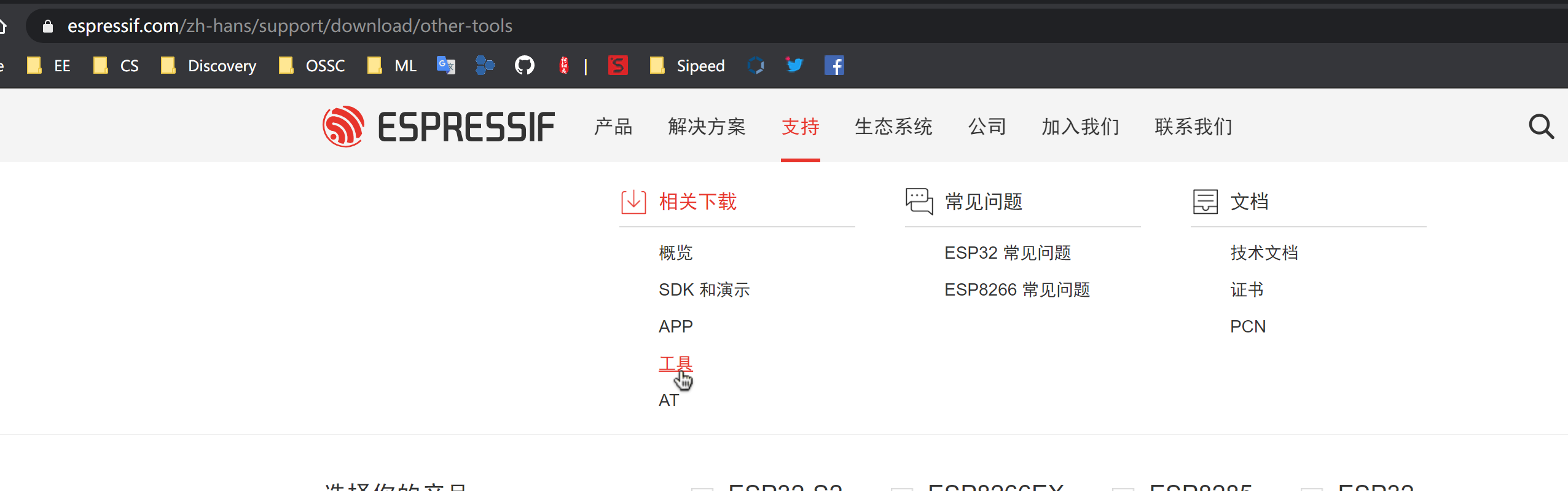Viewport: 1568px width, 491px height.
Task: Open the 公司 navigation menu
Action: coord(987,127)
